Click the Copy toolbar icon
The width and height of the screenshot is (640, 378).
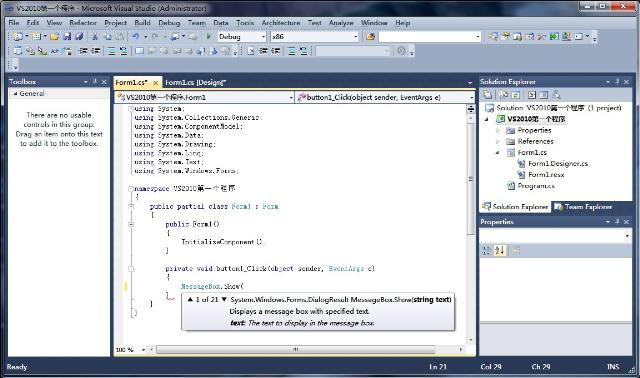(107, 37)
